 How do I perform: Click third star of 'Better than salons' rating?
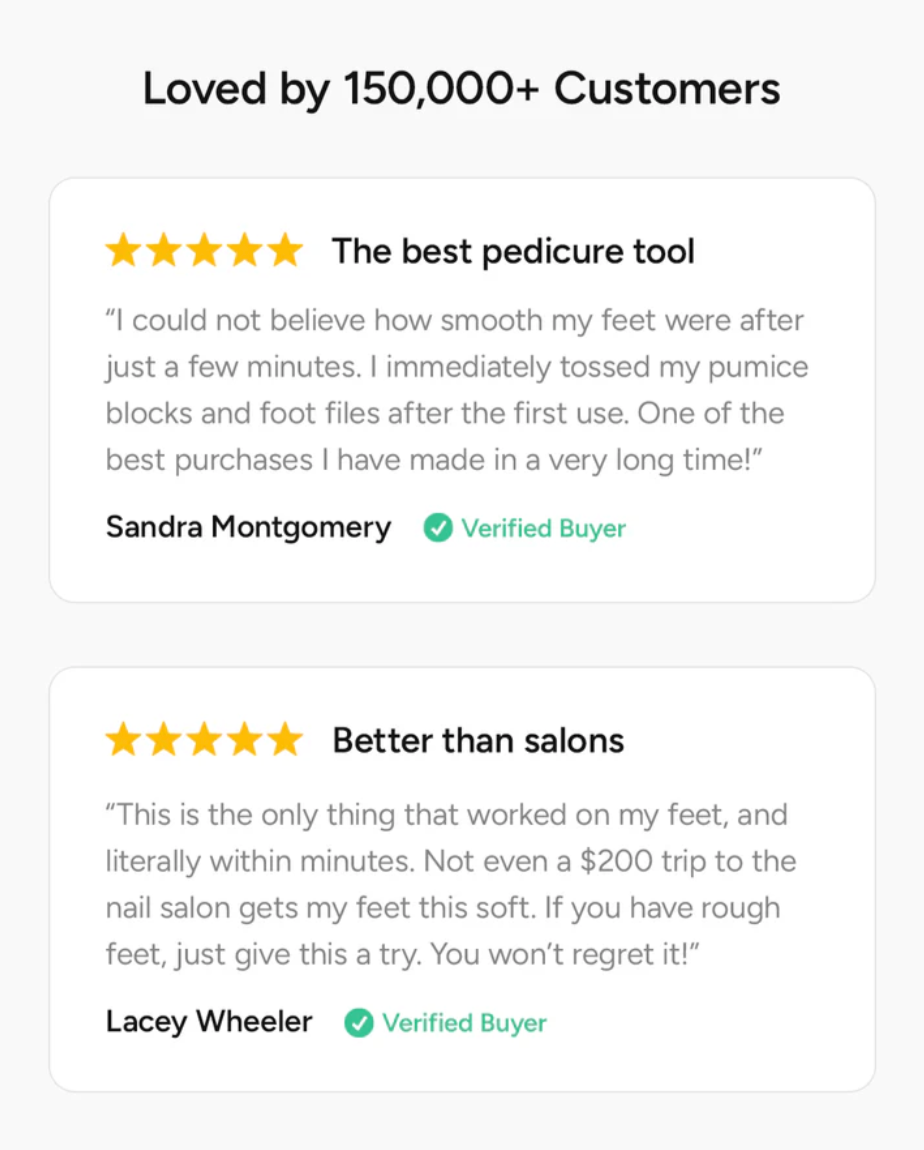point(204,741)
